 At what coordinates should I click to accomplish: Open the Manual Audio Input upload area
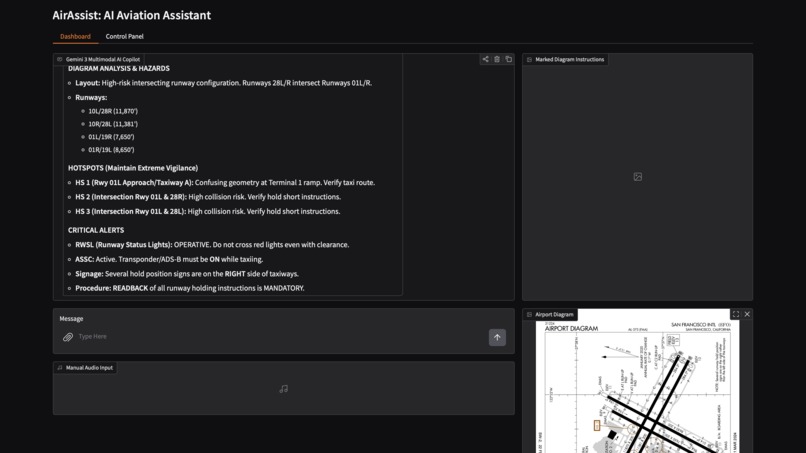click(284, 388)
